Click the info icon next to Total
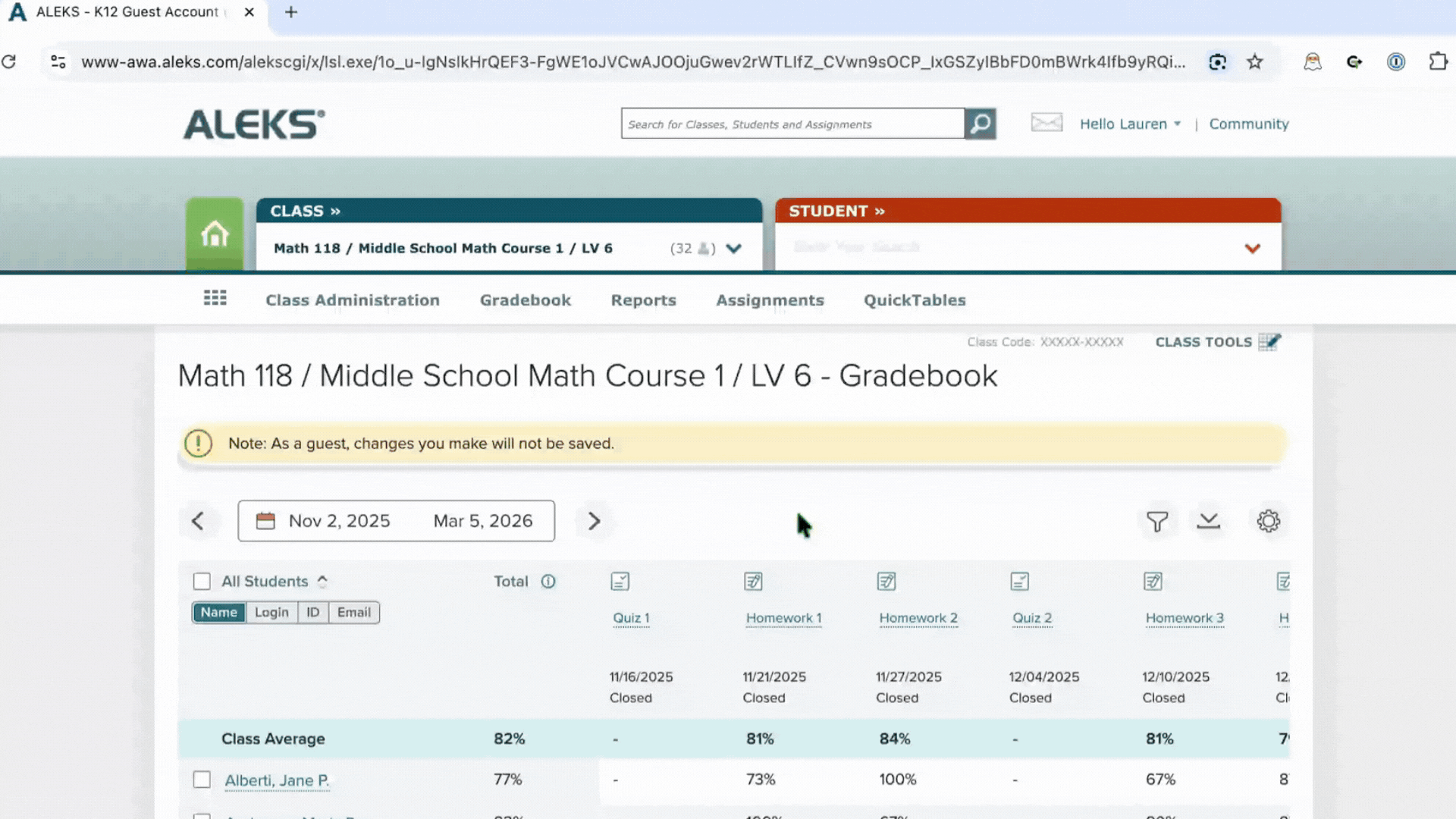Viewport: 1456px width, 819px height. [x=548, y=582]
